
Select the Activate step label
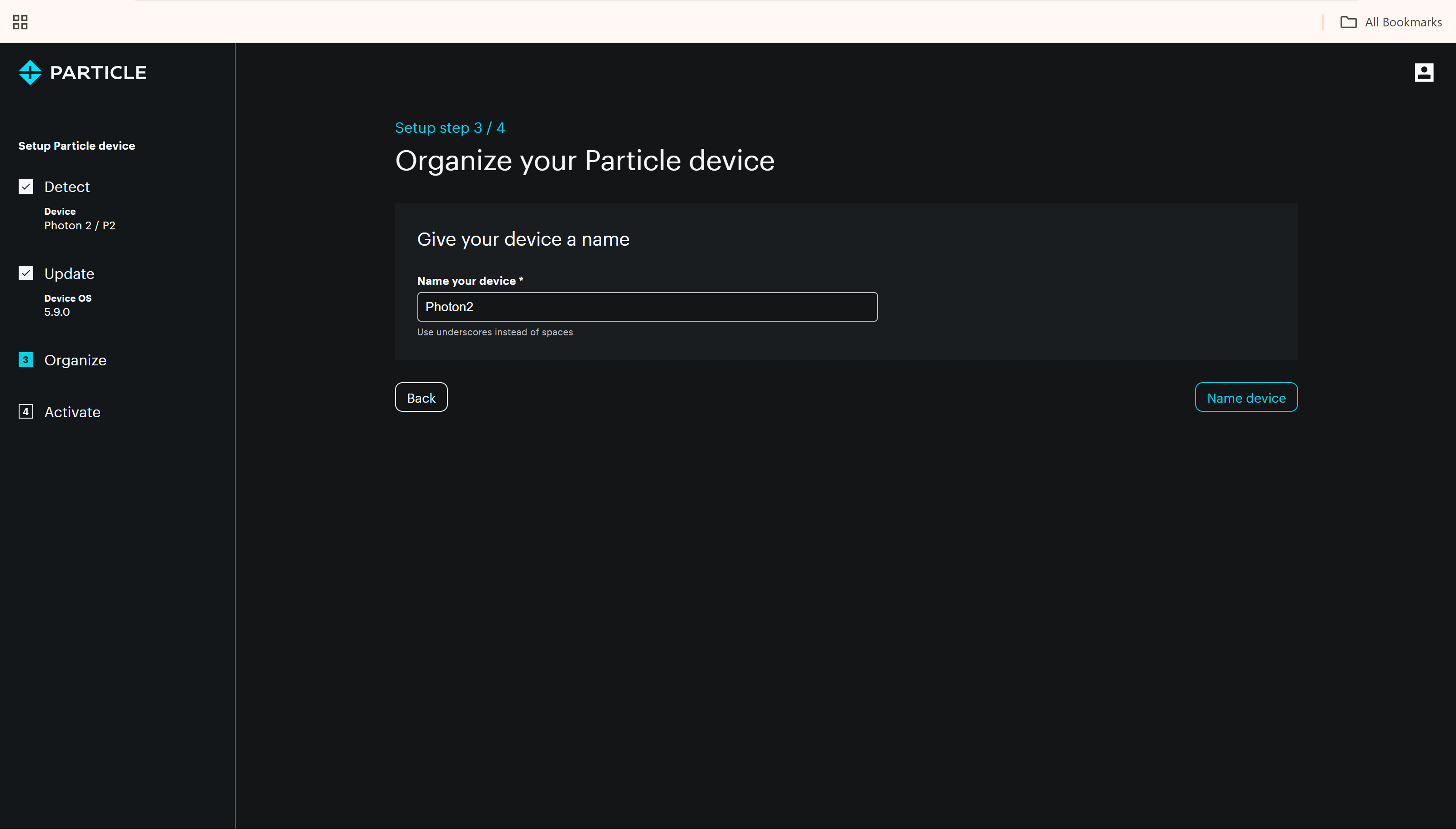[72, 412]
